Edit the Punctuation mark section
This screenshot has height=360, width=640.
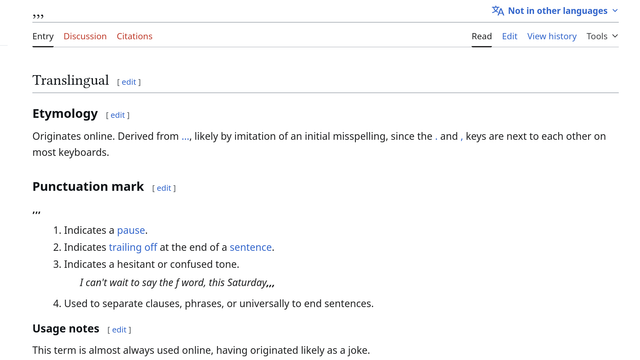click(164, 188)
